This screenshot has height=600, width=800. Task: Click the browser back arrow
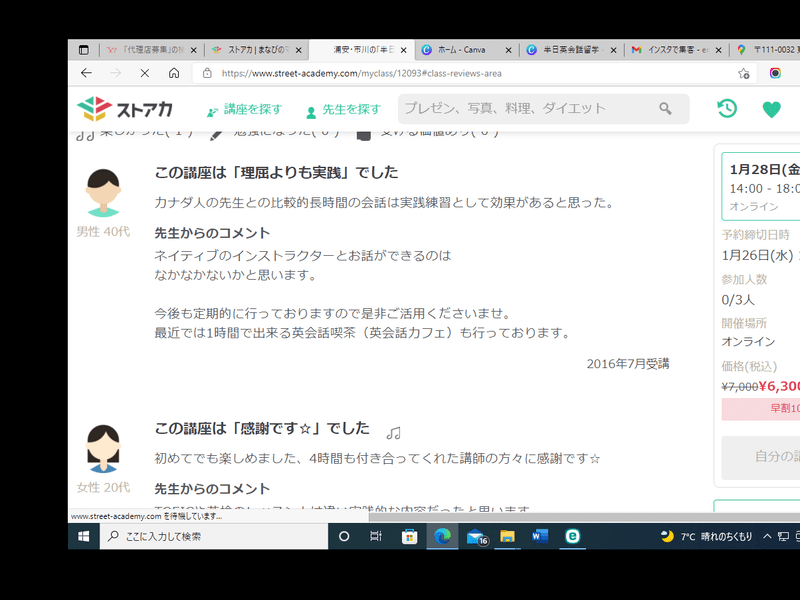coord(86,72)
